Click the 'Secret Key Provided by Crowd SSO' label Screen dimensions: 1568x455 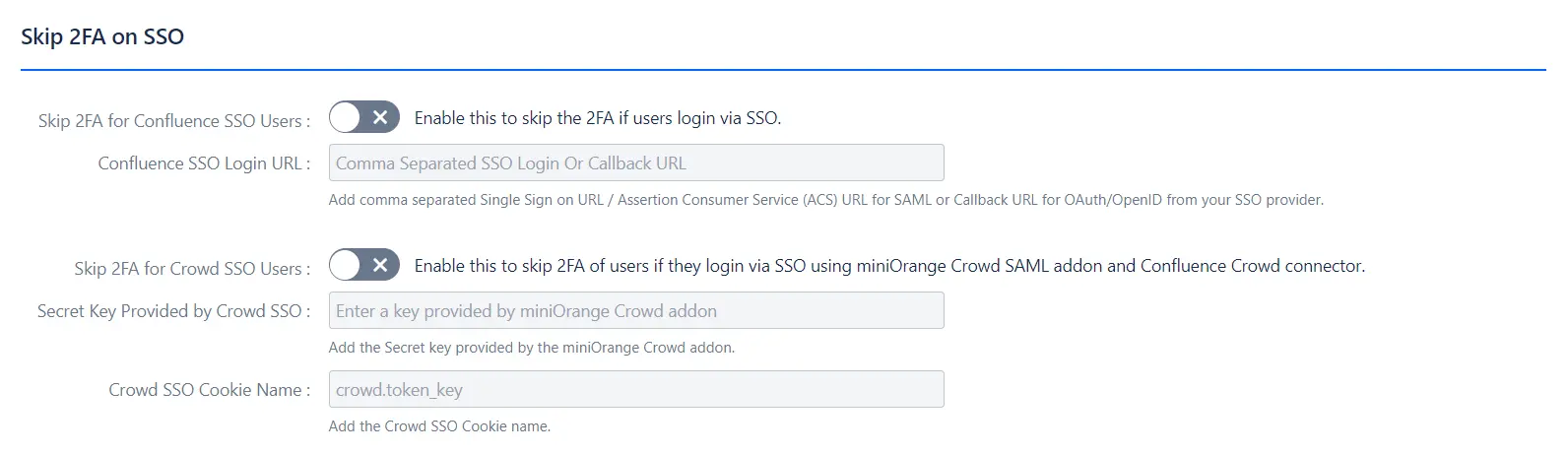173,311
